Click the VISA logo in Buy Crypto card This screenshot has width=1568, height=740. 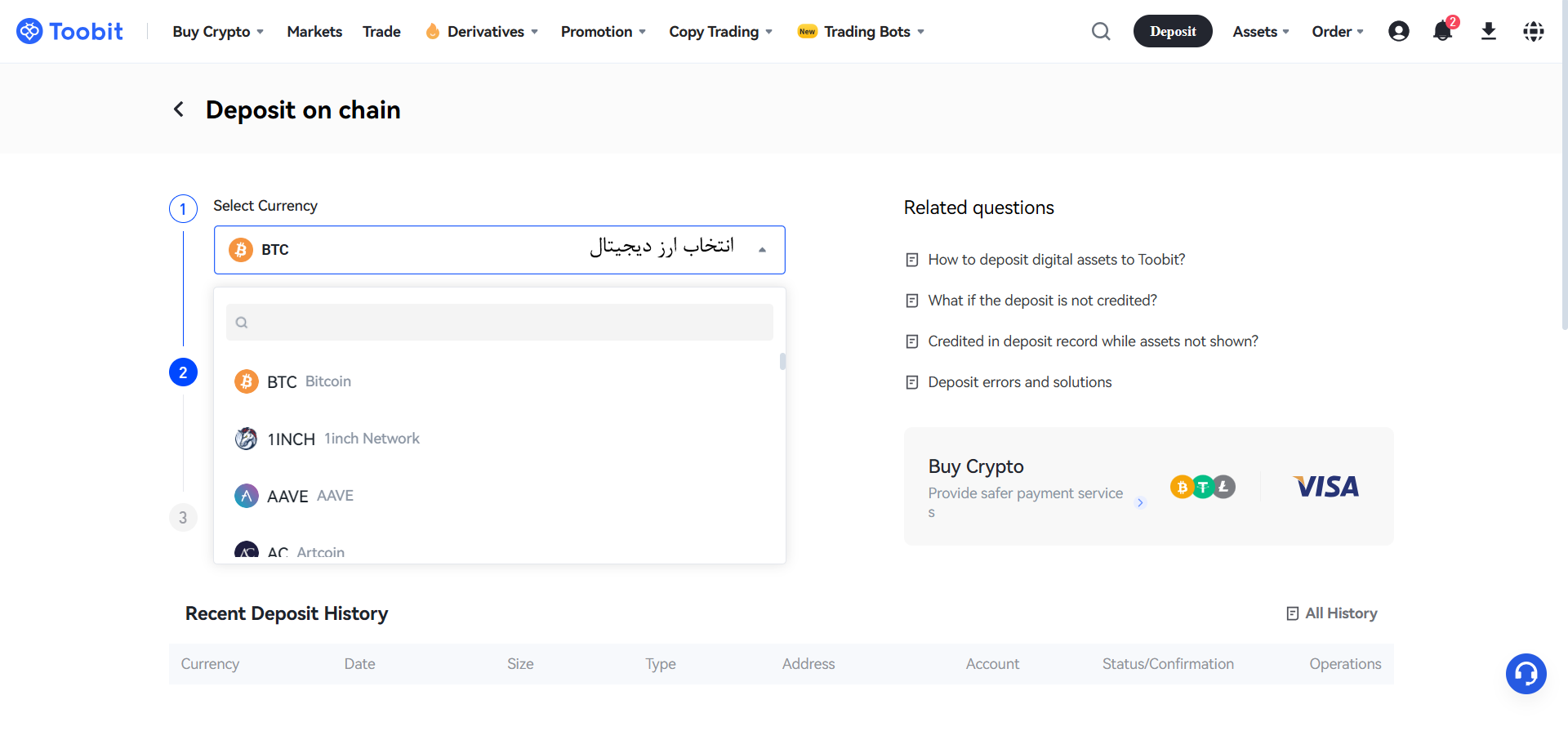pos(1327,487)
